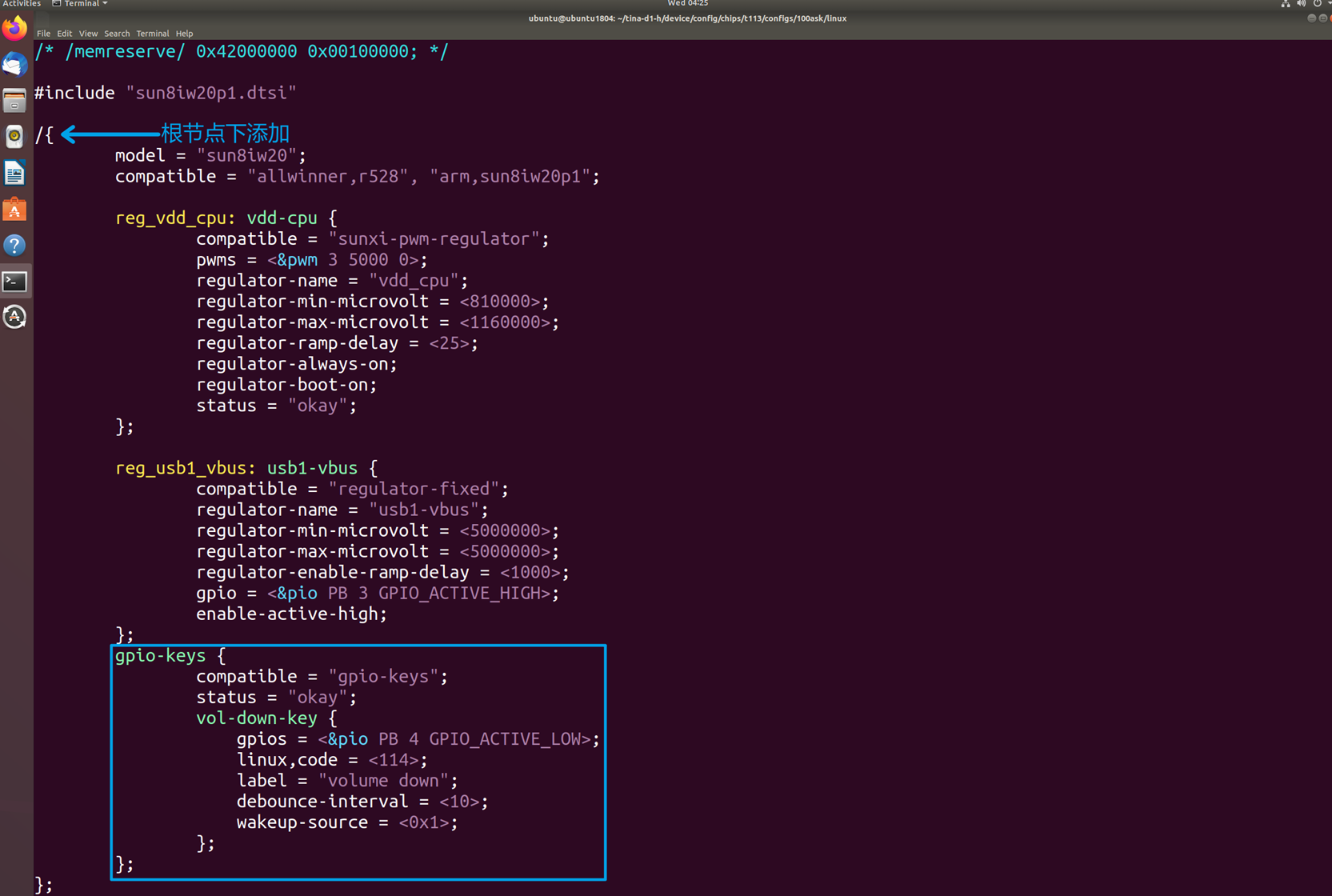Viewport: 1332px width, 896px height.
Task: Click the volume speaker icon
Action: click(x=1302, y=4)
